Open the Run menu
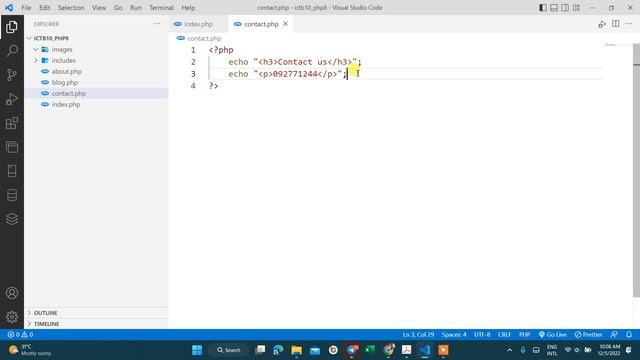Screen dimensions: 640x360 136,7
